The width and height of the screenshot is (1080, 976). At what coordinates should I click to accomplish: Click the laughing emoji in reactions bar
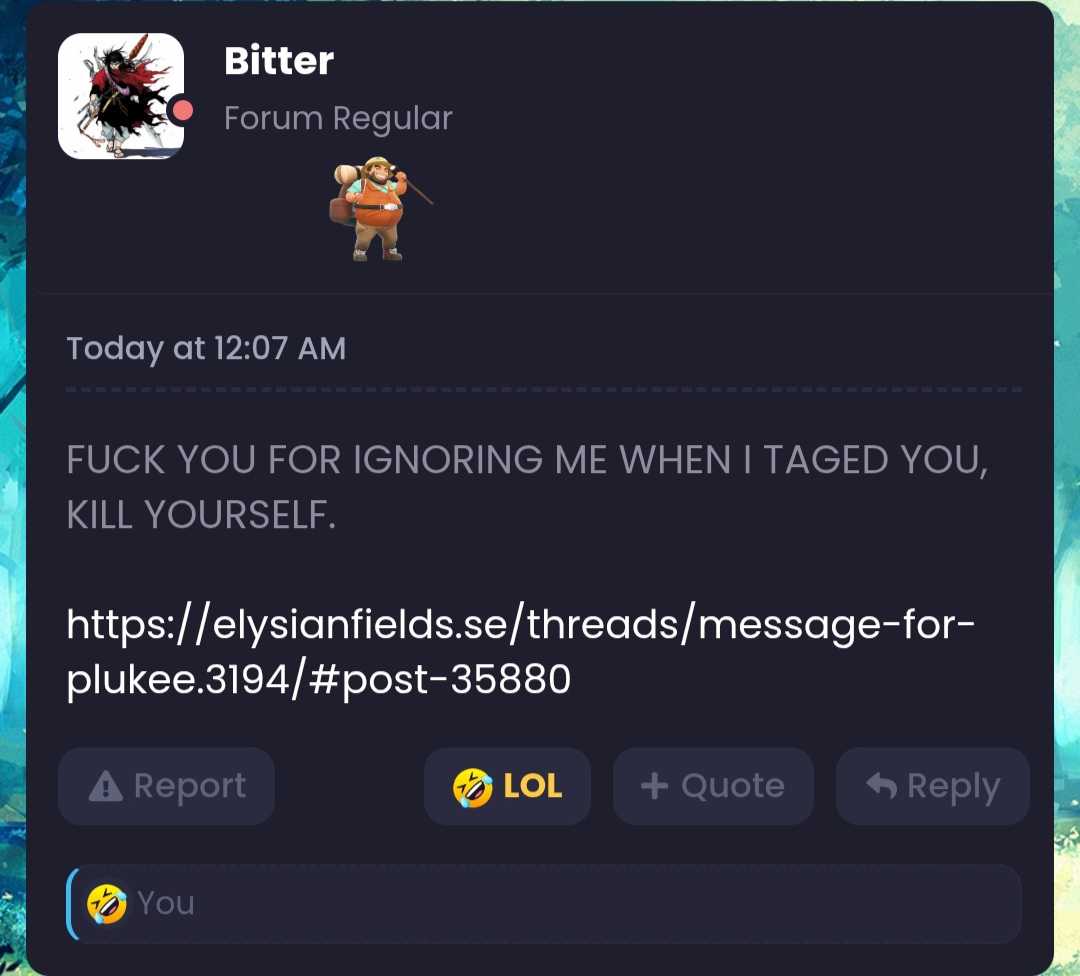point(106,904)
